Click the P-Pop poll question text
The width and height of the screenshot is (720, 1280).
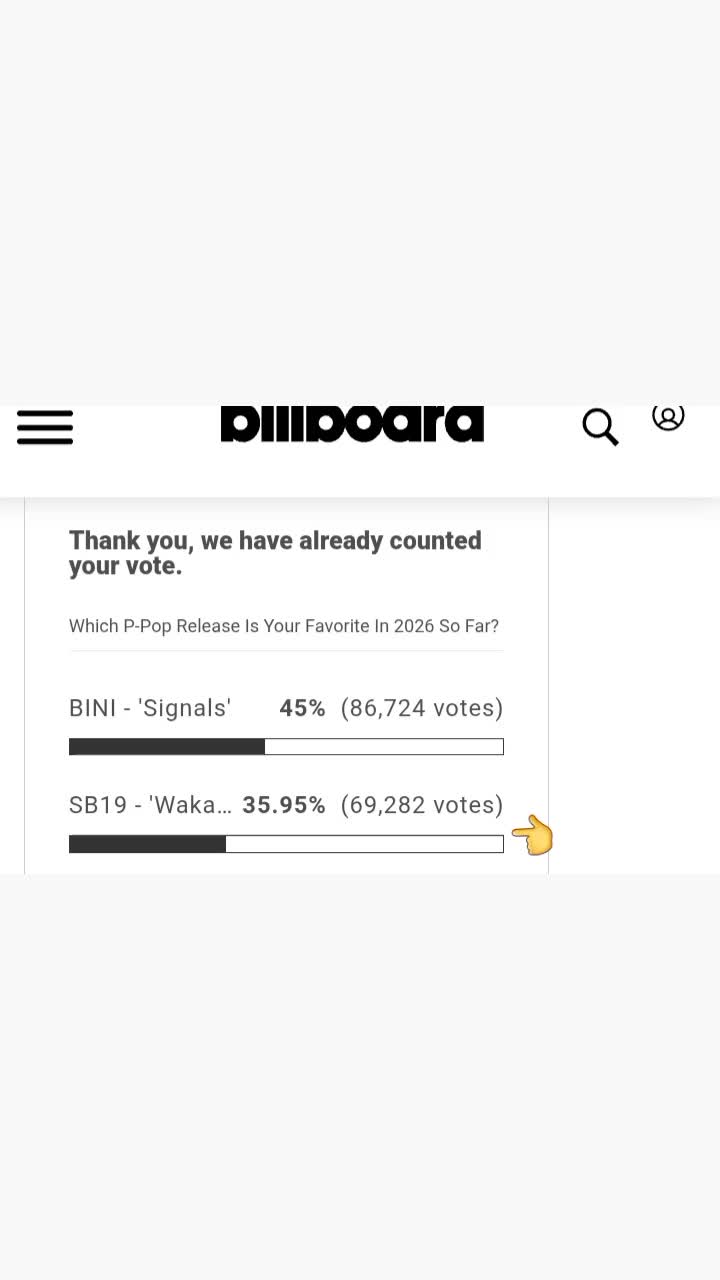click(x=284, y=626)
